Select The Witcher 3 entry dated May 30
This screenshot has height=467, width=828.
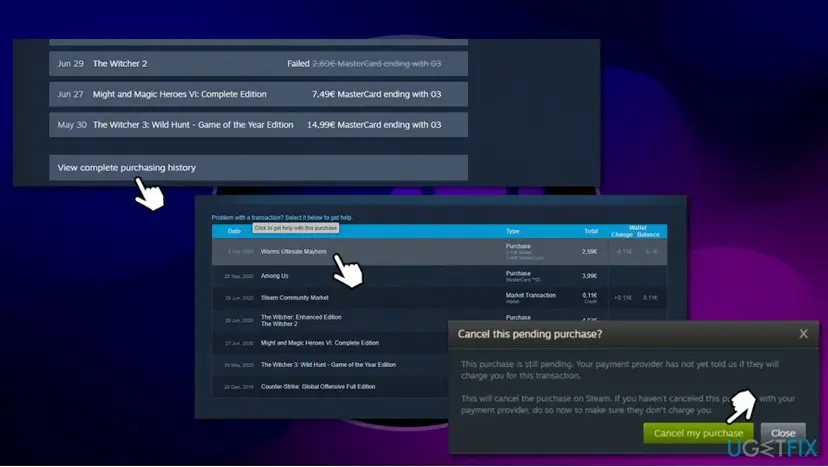(258, 125)
